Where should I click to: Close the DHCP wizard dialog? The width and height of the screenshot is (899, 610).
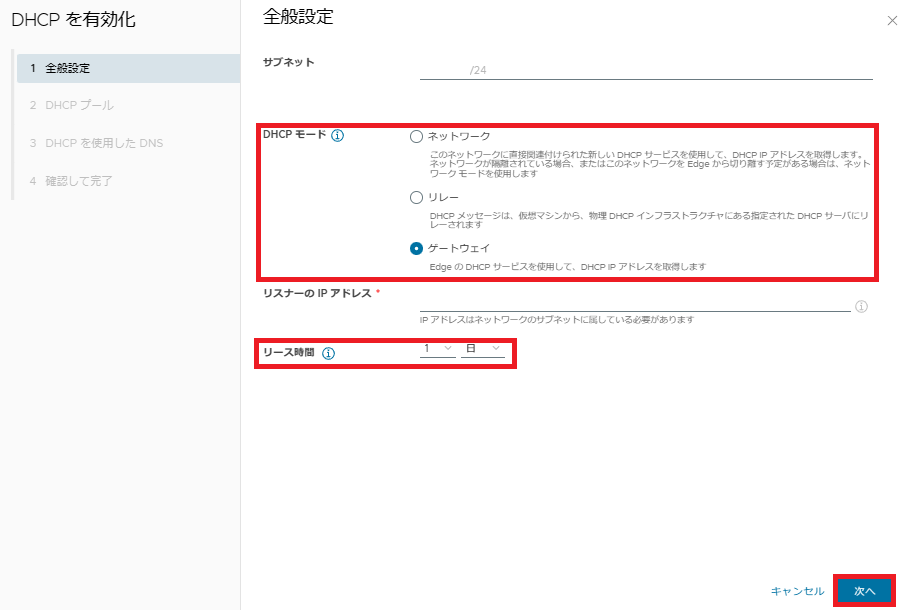892,21
